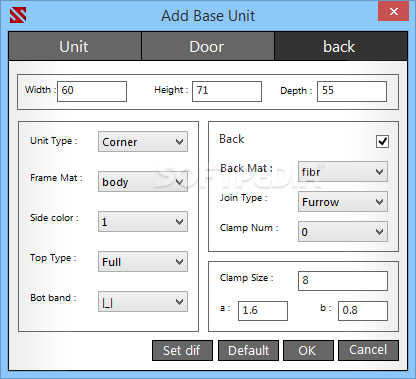Expand the Side color dropdown
Screen dimensions: 416x379
point(143,222)
